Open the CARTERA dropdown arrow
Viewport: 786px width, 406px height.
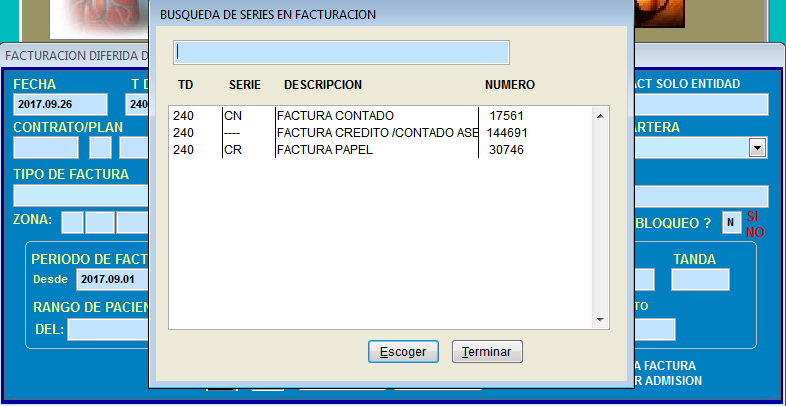757,148
